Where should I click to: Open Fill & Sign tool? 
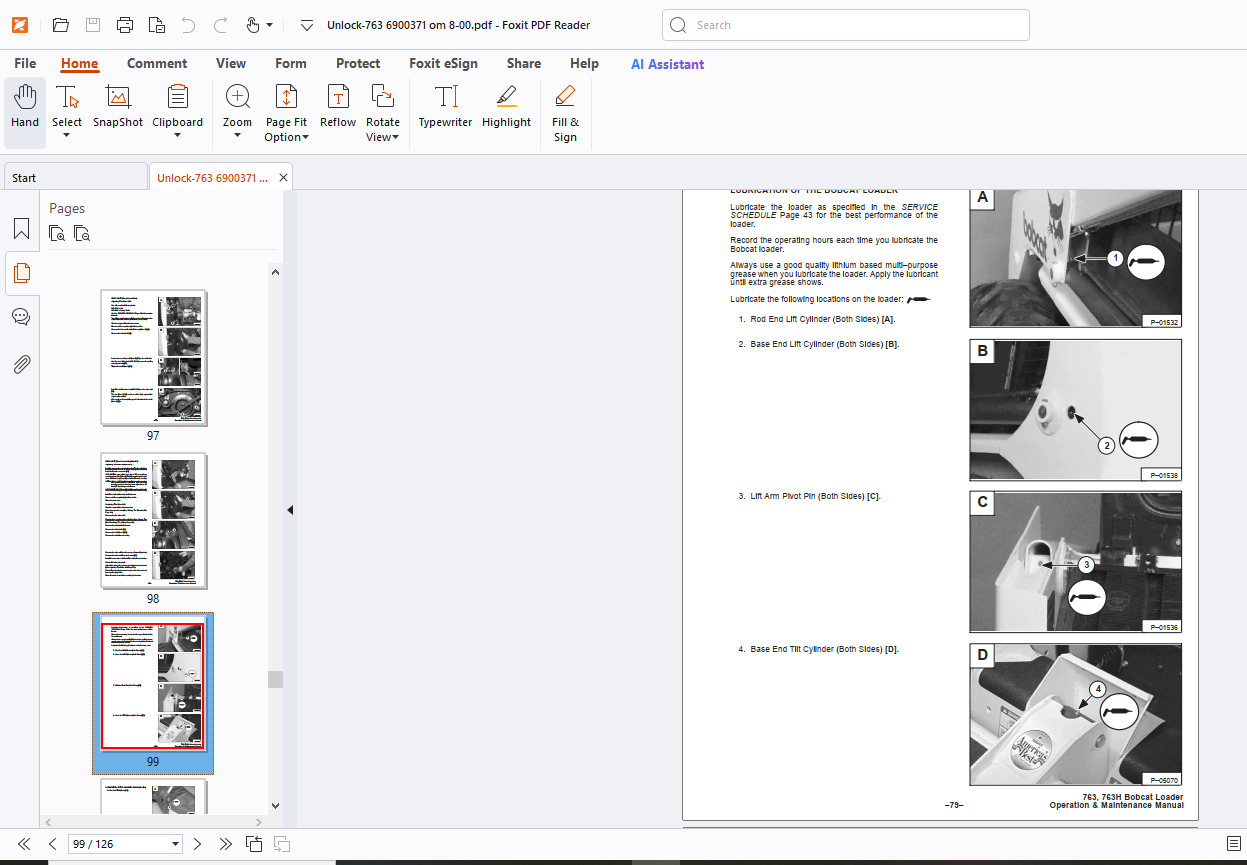(565, 112)
